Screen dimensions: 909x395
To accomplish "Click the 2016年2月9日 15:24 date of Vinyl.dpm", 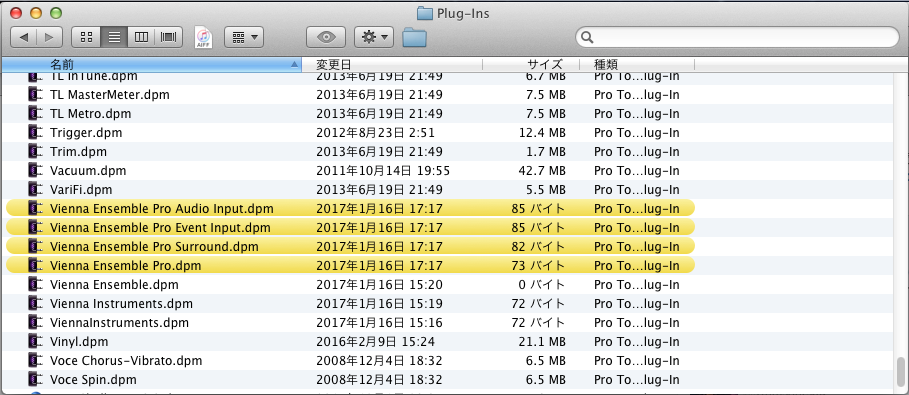I will coord(376,342).
